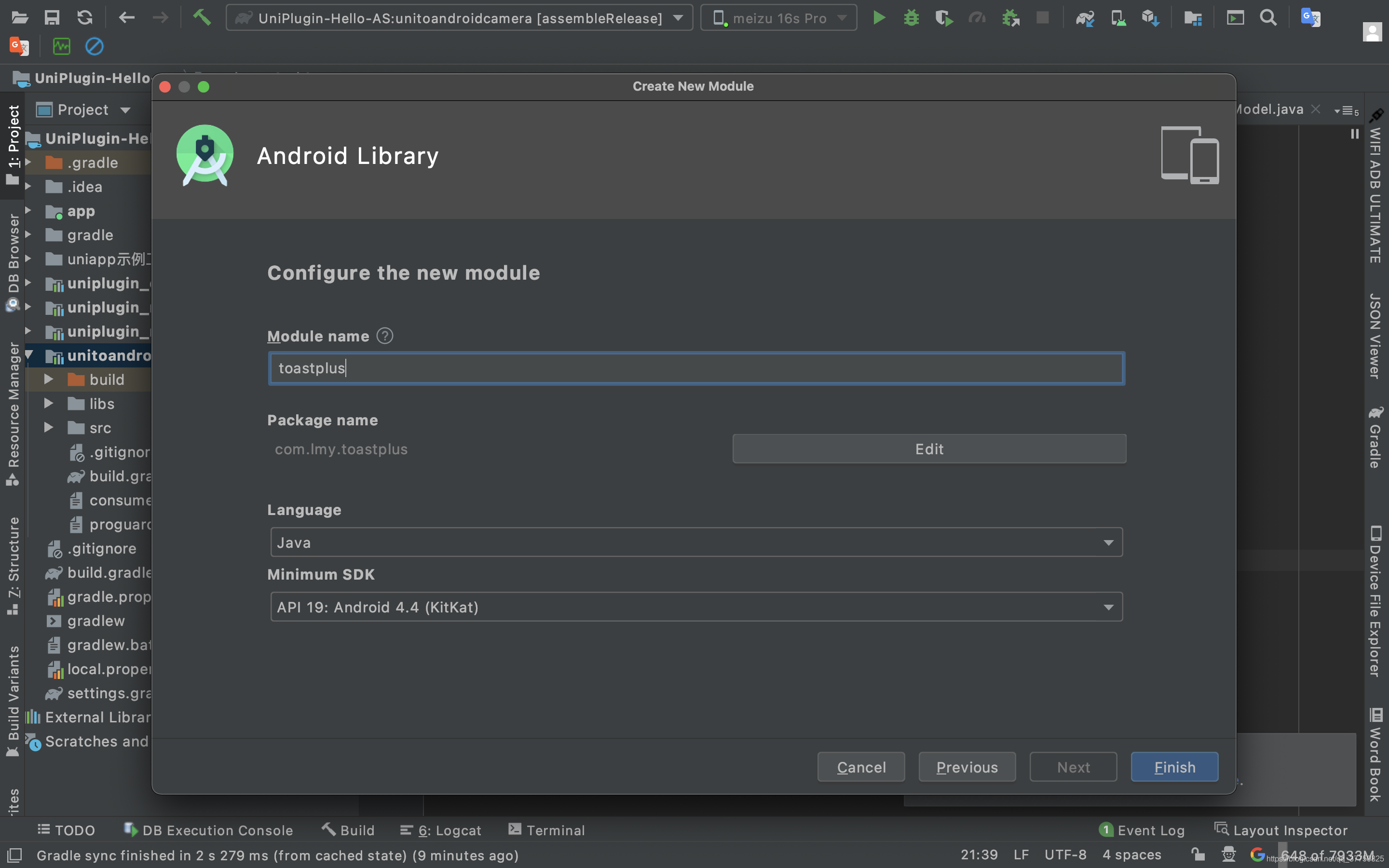Image resolution: width=1389 pixels, height=868 pixels.
Task: Click the UTF-8 encoding status item
Action: [1065, 855]
